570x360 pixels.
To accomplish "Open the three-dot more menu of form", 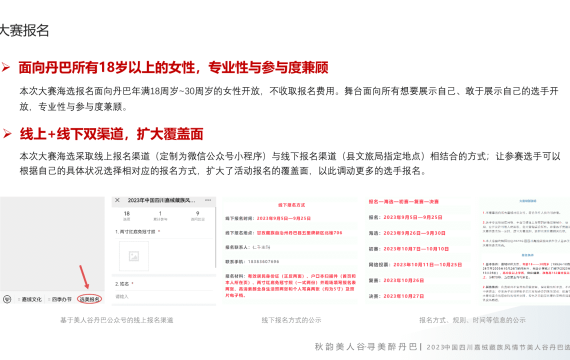I will click(x=208, y=200).
